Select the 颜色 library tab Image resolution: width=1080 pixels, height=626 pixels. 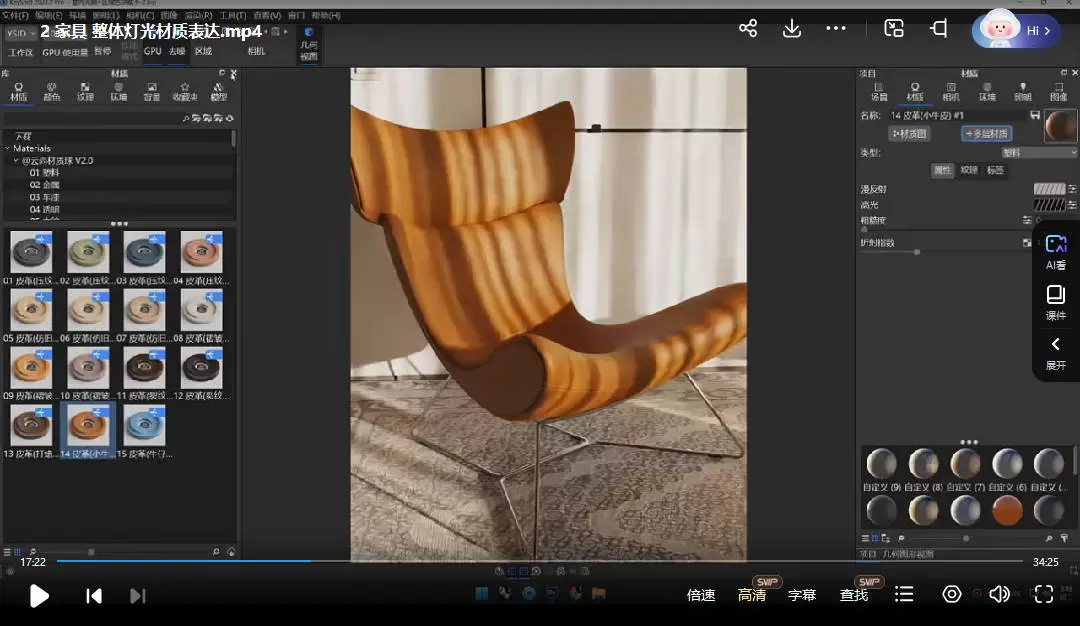(52, 92)
